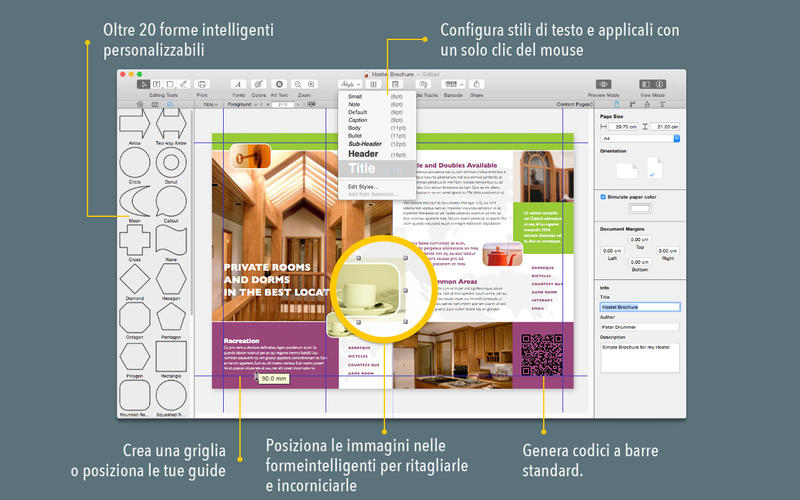Image resolution: width=800 pixels, height=500 pixels.
Task: Insert the Diamond shape
Action: pos(135,279)
